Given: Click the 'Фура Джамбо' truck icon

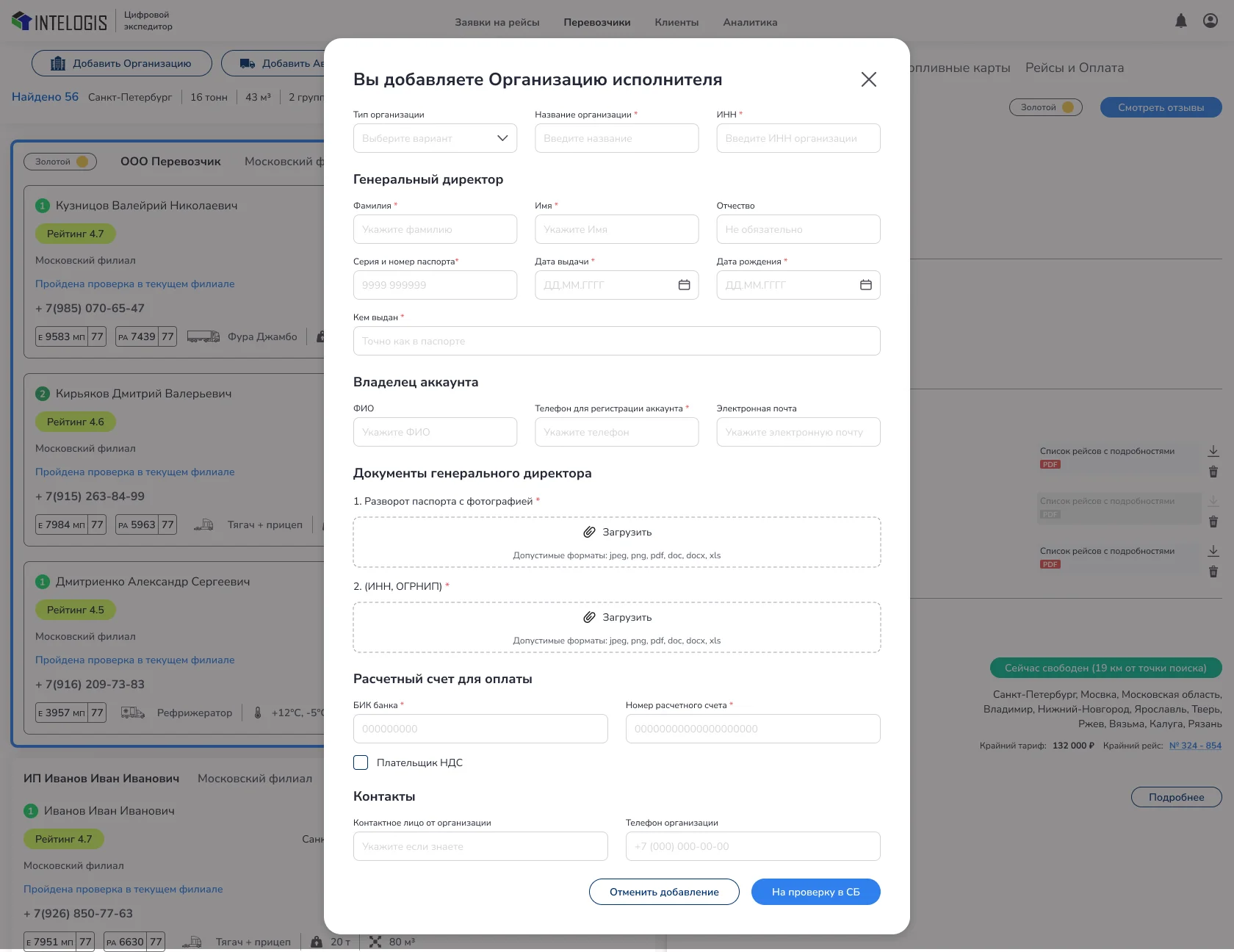Looking at the screenshot, I should click(x=203, y=336).
